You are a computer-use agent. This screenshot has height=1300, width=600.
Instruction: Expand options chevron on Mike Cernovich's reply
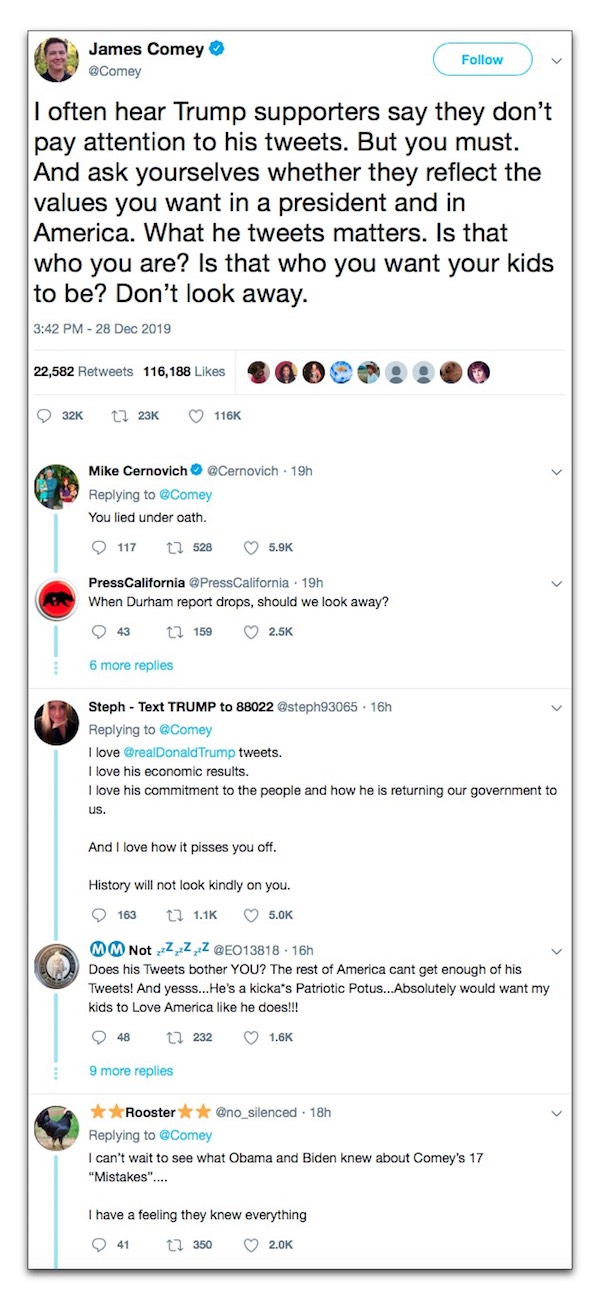pyautogui.click(x=557, y=471)
